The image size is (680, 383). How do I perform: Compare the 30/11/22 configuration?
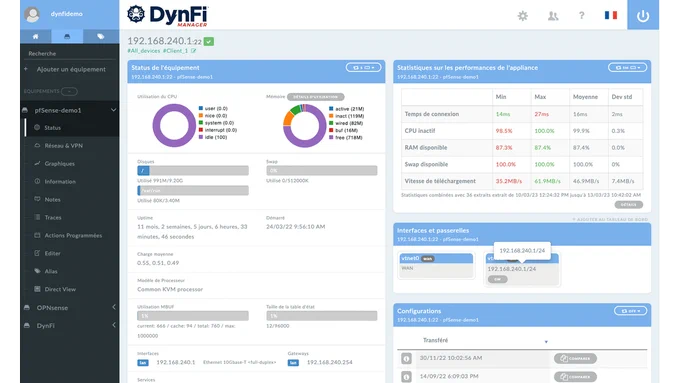[575, 358]
